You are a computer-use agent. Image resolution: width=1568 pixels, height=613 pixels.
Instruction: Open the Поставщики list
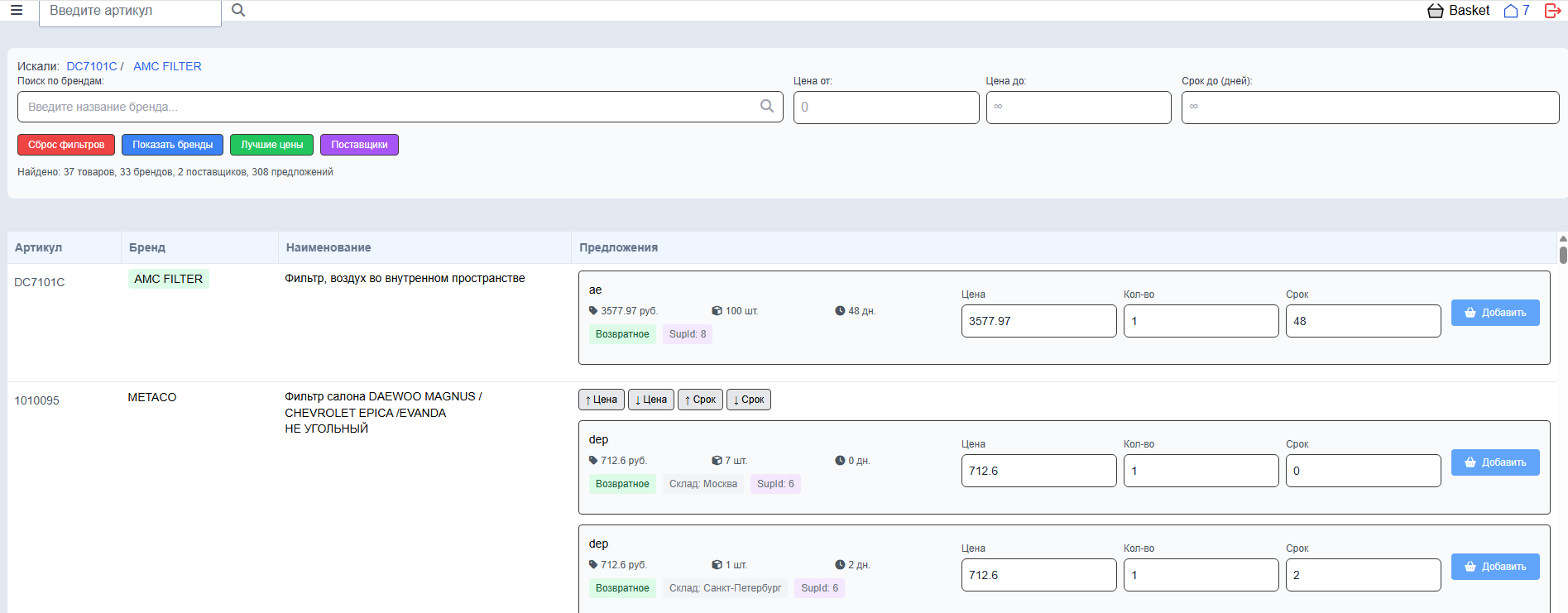coord(359,145)
